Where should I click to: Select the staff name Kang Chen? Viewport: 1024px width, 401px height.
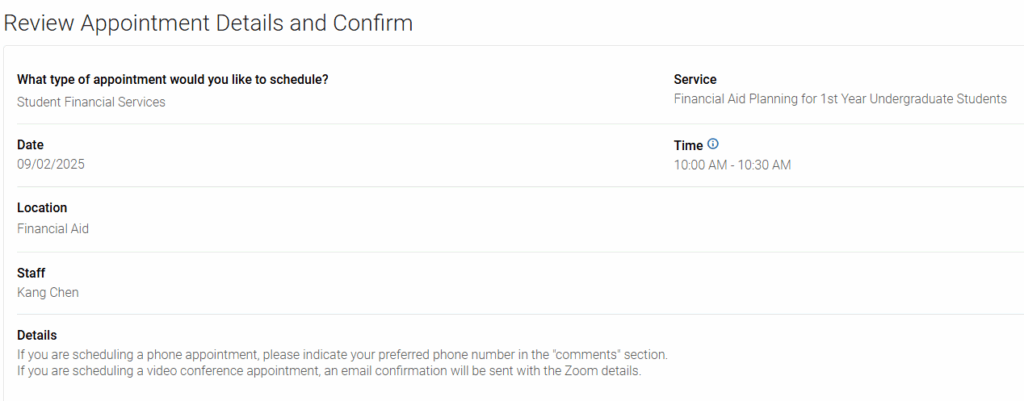[48, 293]
